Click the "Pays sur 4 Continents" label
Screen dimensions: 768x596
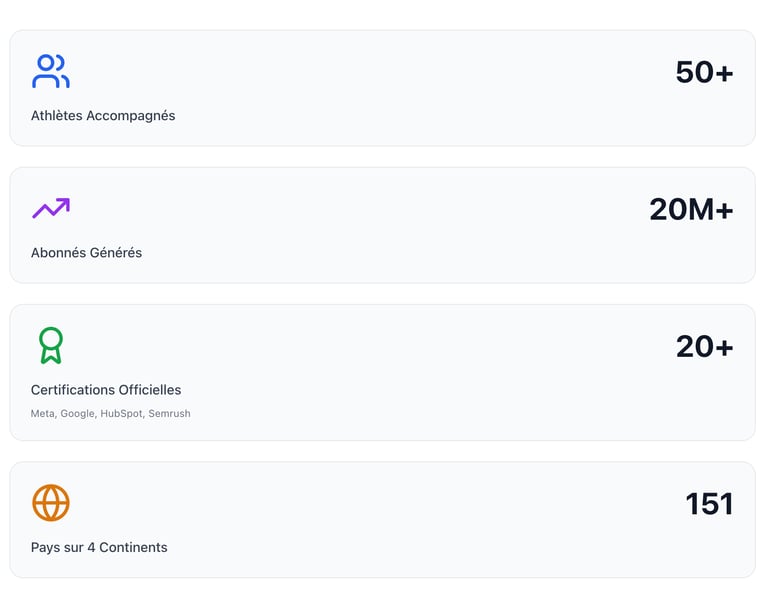(x=99, y=548)
